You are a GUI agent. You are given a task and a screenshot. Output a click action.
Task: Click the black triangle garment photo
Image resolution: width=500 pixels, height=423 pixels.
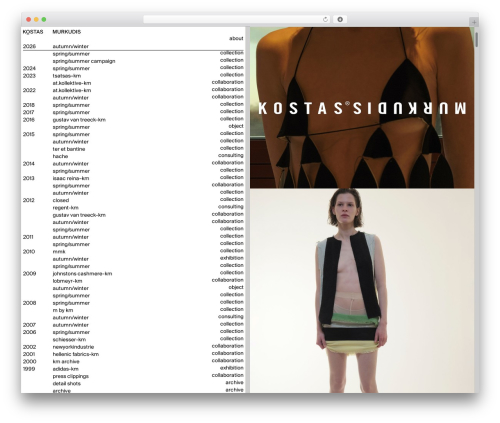click(362, 108)
